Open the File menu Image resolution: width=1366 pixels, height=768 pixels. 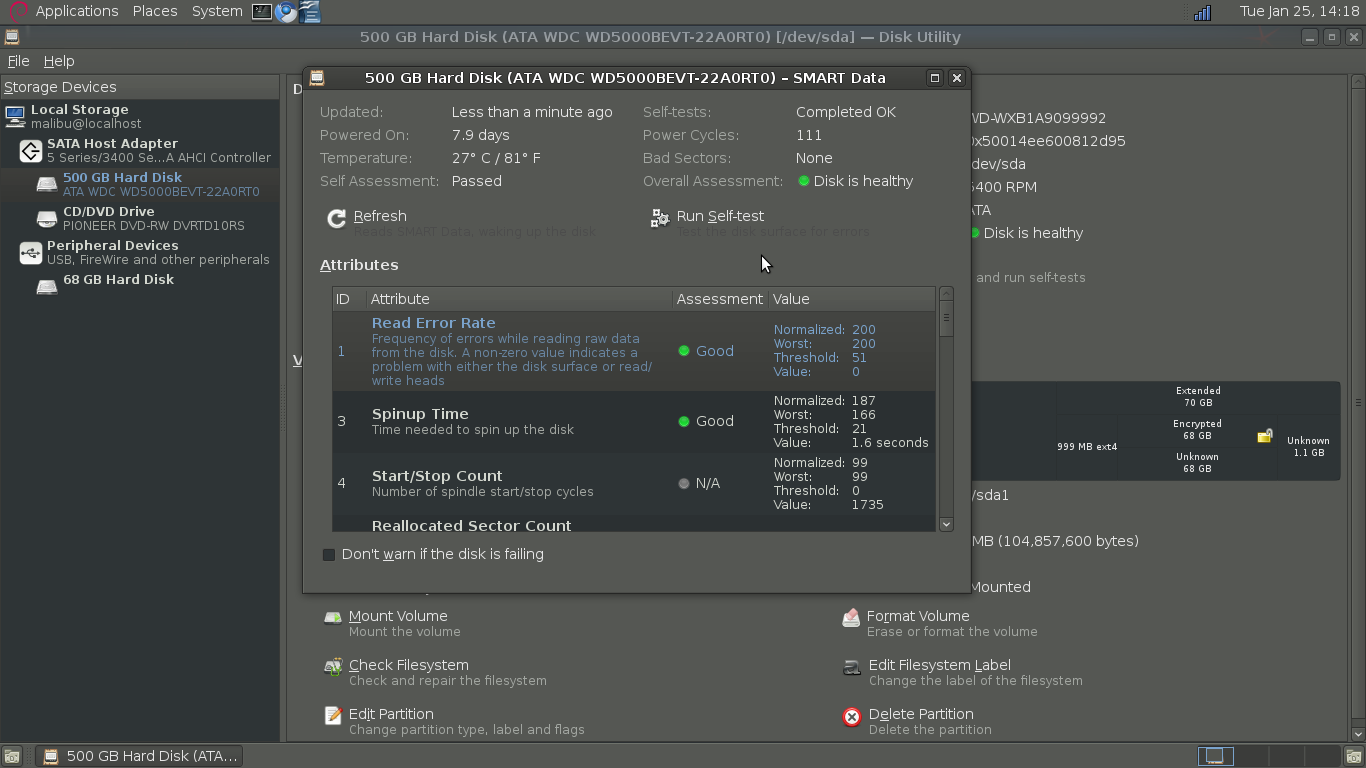coord(18,61)
